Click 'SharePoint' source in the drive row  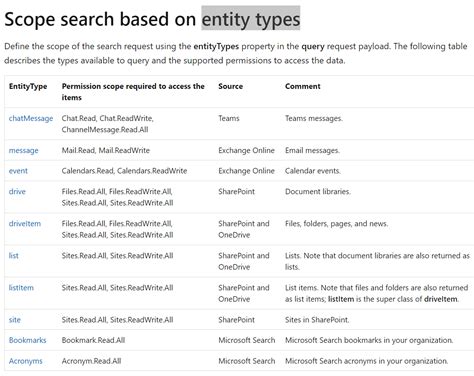coord(236,191)
